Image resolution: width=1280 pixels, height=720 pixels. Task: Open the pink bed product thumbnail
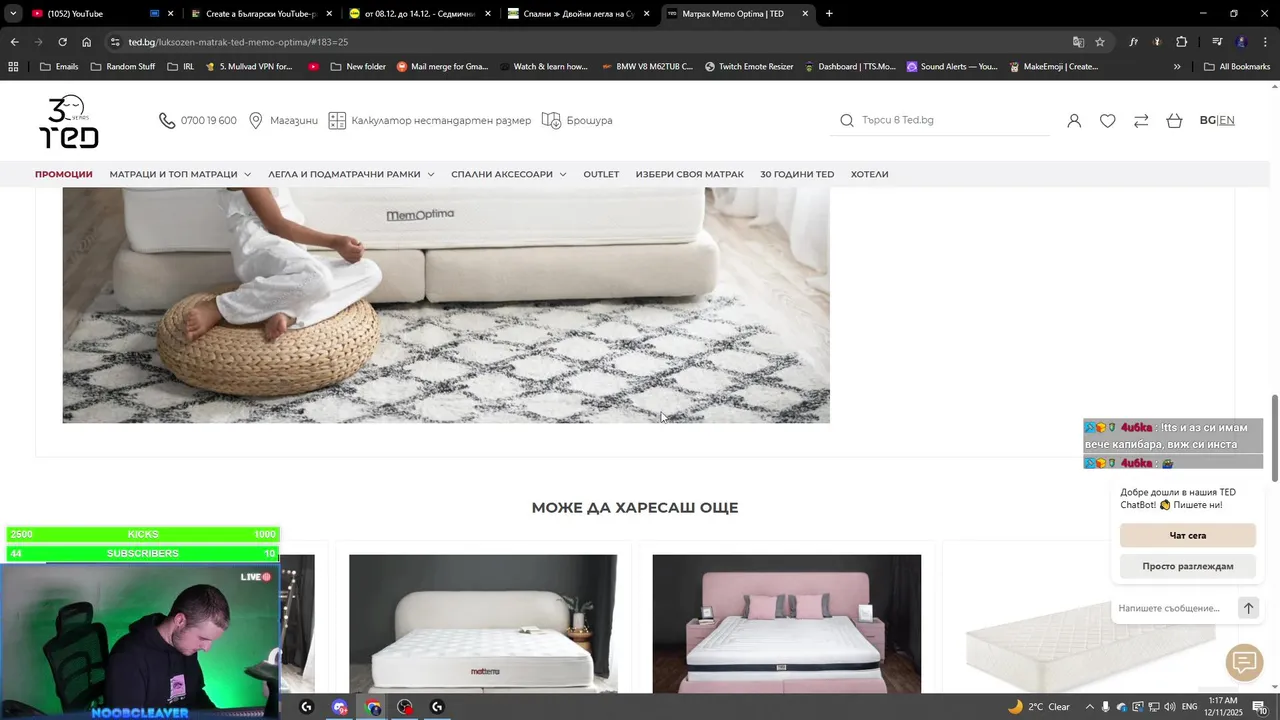point(787,624)
